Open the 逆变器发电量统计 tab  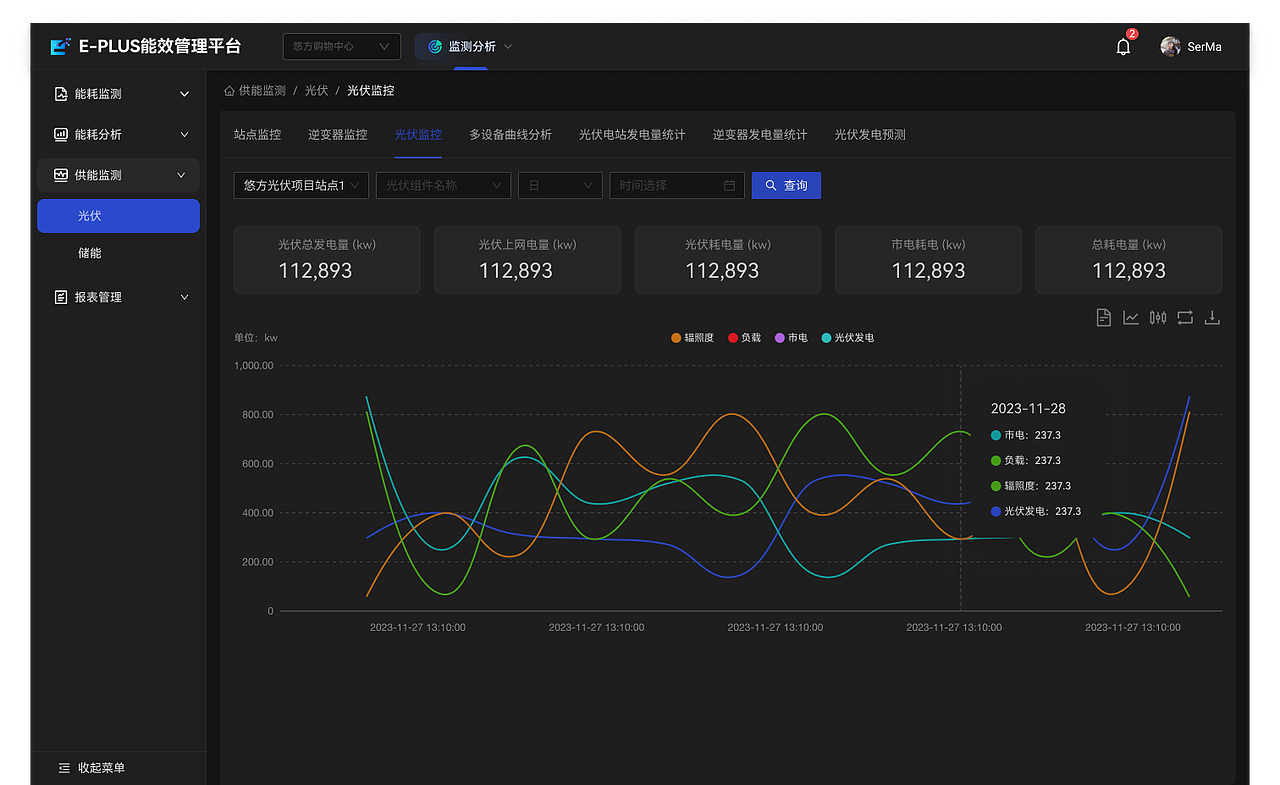point(760,135)
